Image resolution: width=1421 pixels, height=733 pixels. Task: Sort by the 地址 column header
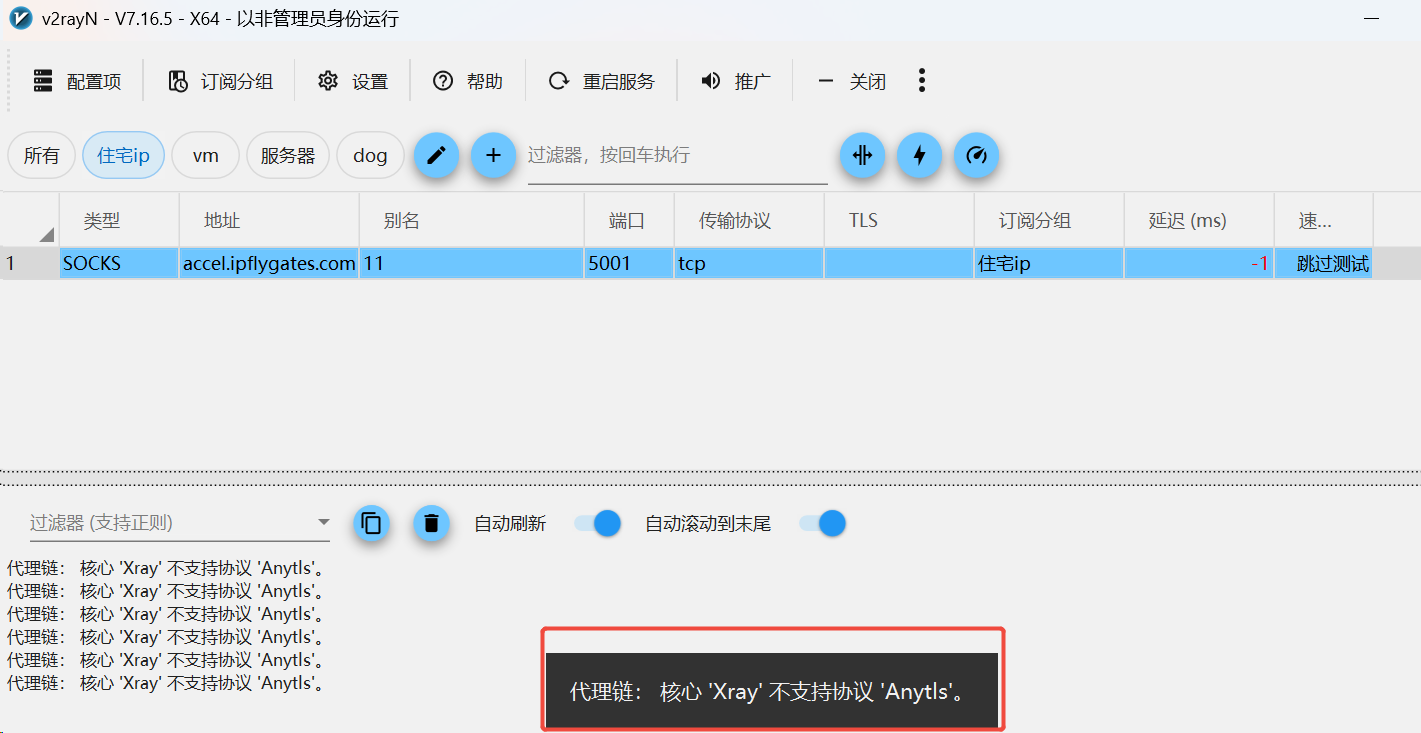[x=269, y=220]
